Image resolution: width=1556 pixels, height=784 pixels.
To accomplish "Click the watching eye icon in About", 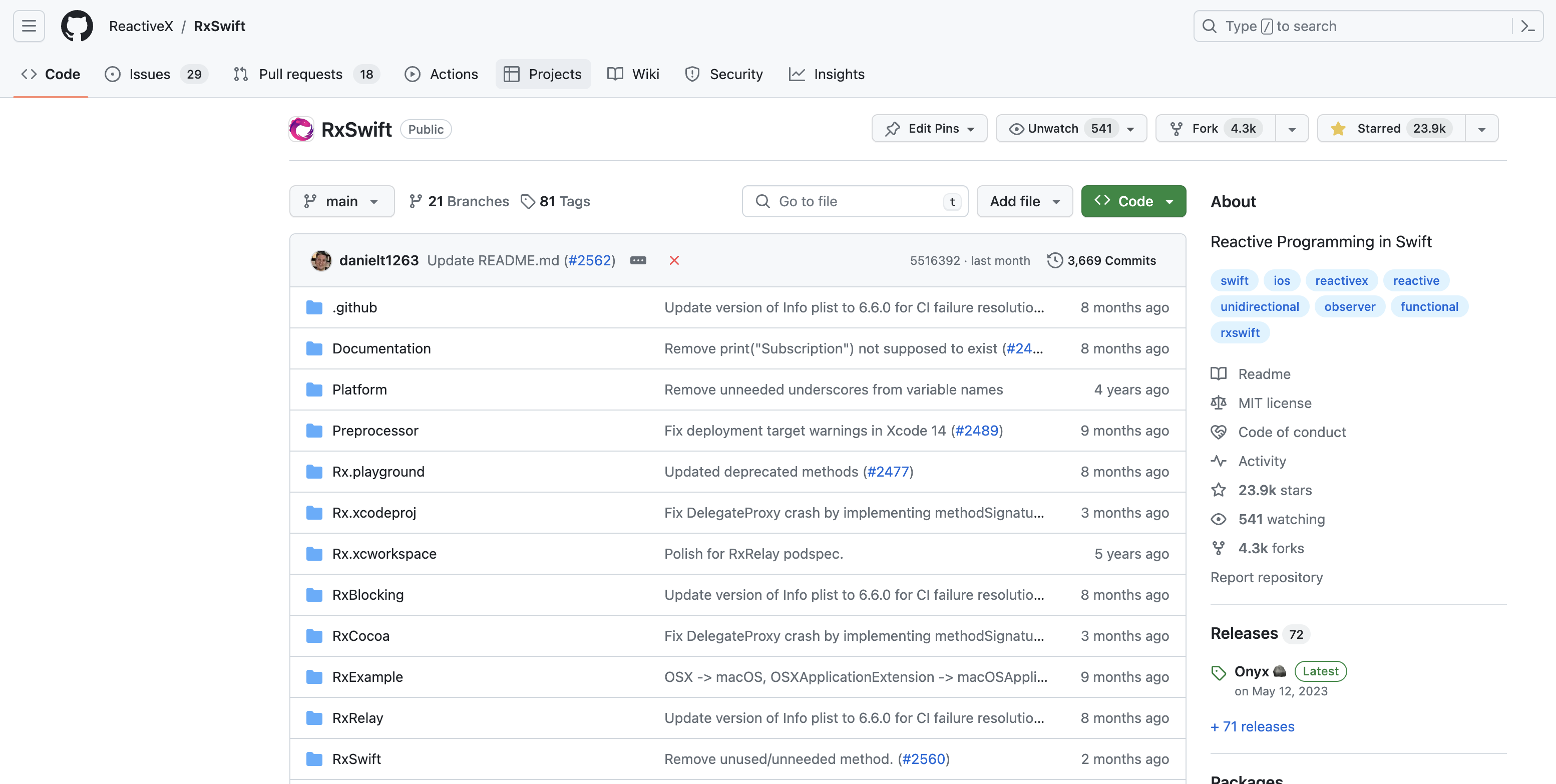I will click(x=1219, y=519).
